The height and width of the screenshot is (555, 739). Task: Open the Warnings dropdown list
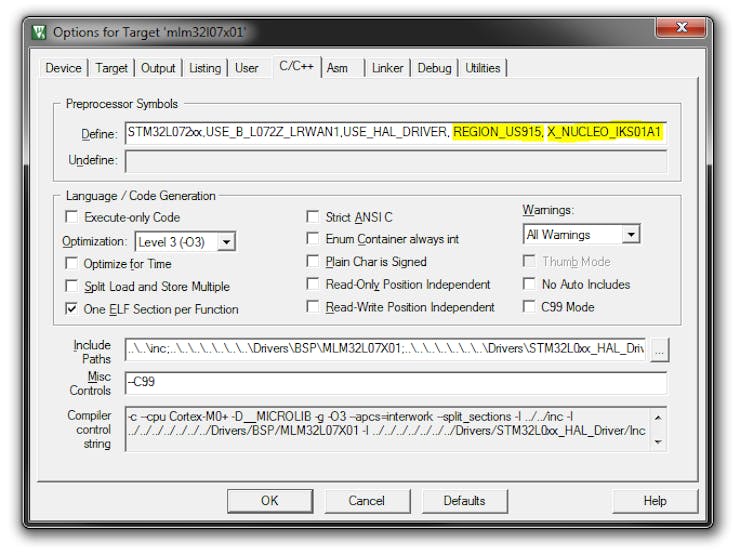point(631,234)
